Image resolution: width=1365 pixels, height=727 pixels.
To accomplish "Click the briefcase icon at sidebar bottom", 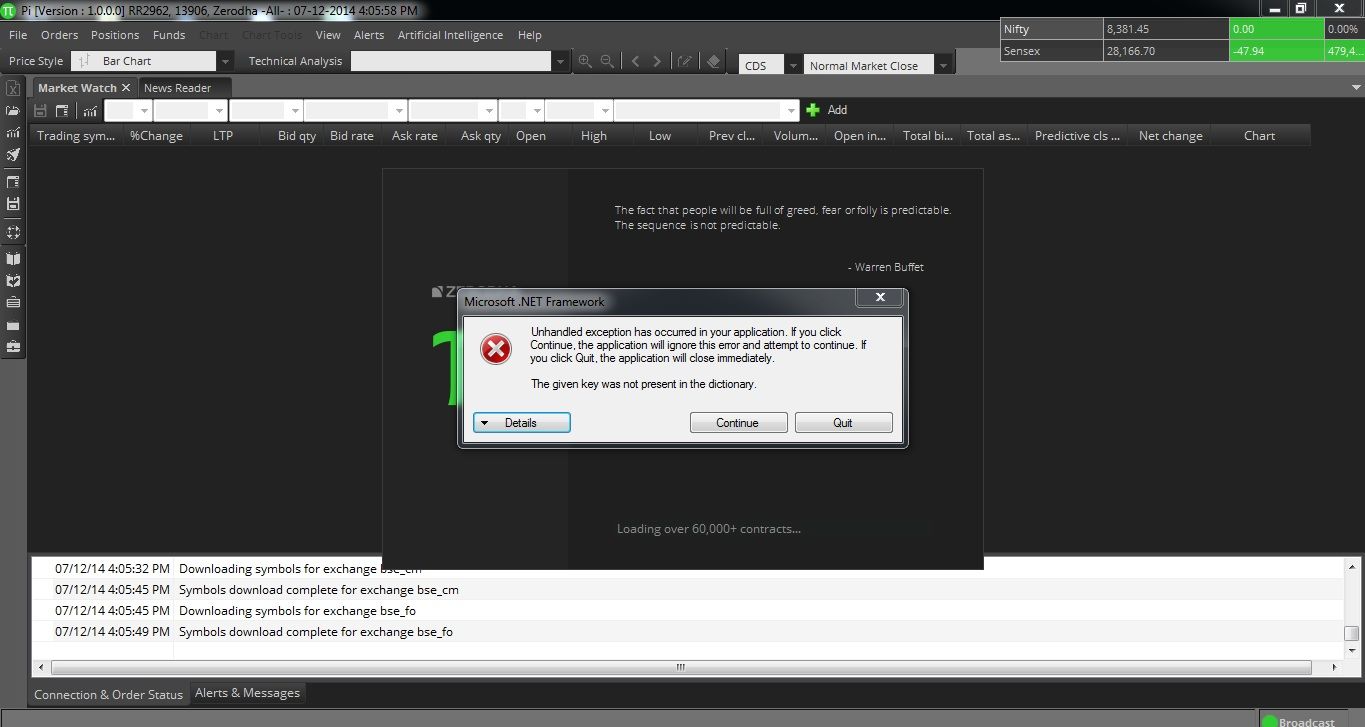I will tap(13, 347).
